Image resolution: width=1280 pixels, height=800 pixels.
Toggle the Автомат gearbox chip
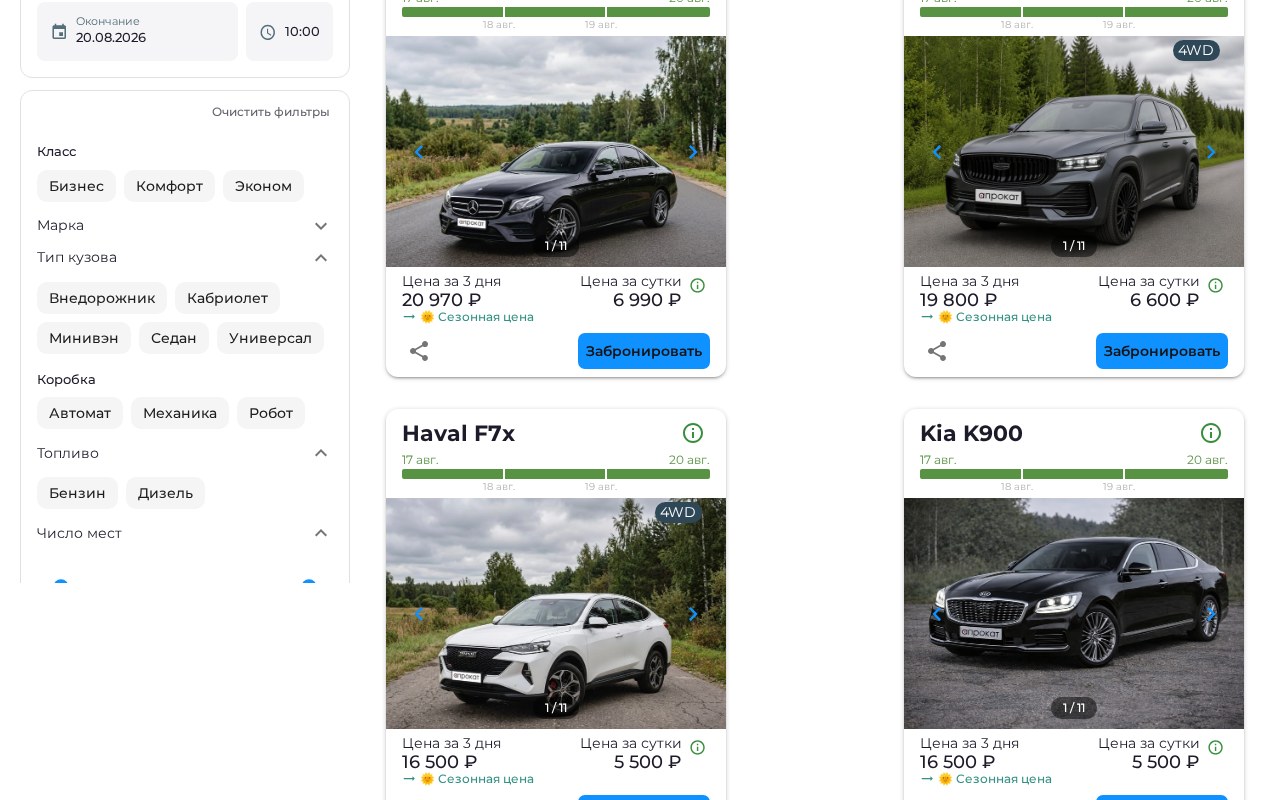coord(80,413)
